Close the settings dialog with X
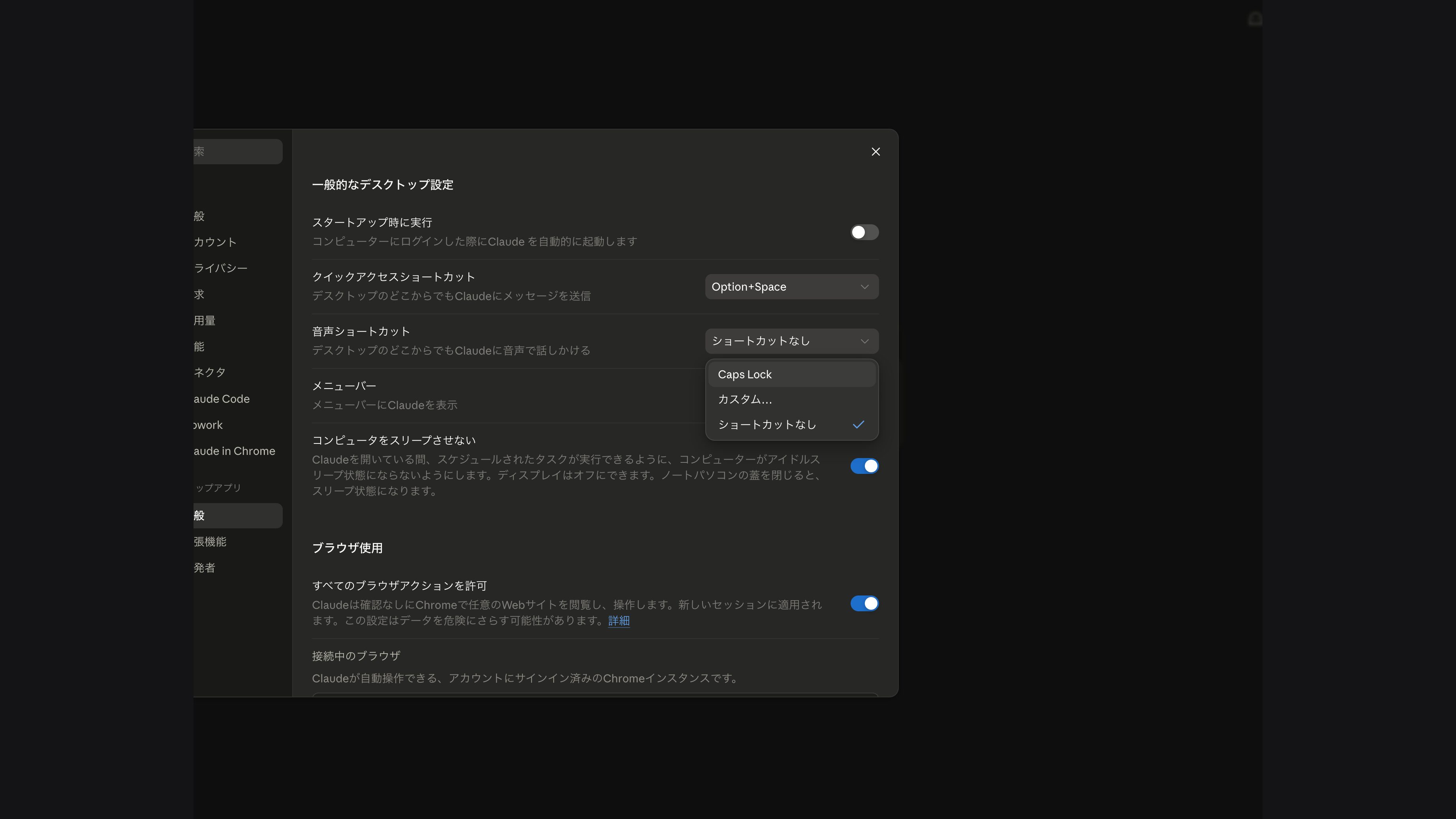1456x819 pixels. tap(875, 152)
